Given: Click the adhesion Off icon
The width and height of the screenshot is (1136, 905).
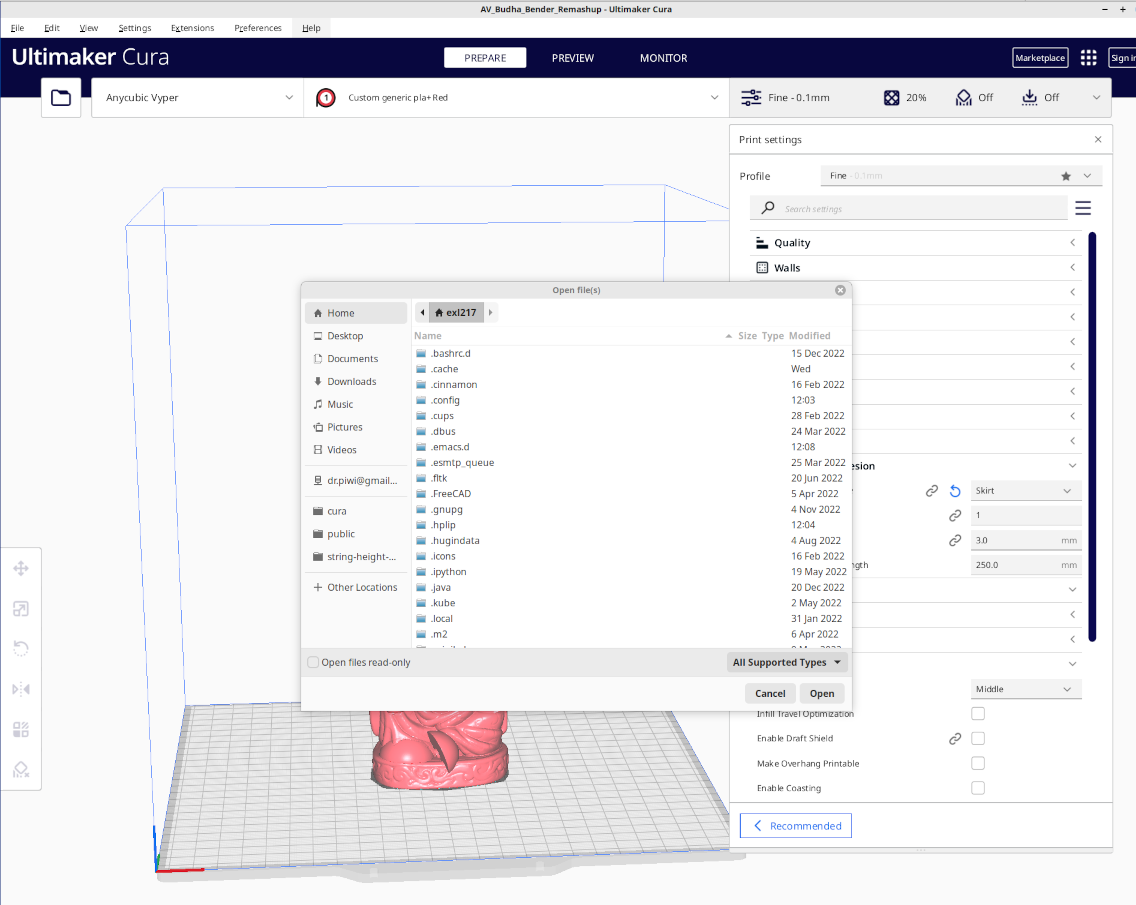Looking at the screenshot, I should pos(1030,97).
